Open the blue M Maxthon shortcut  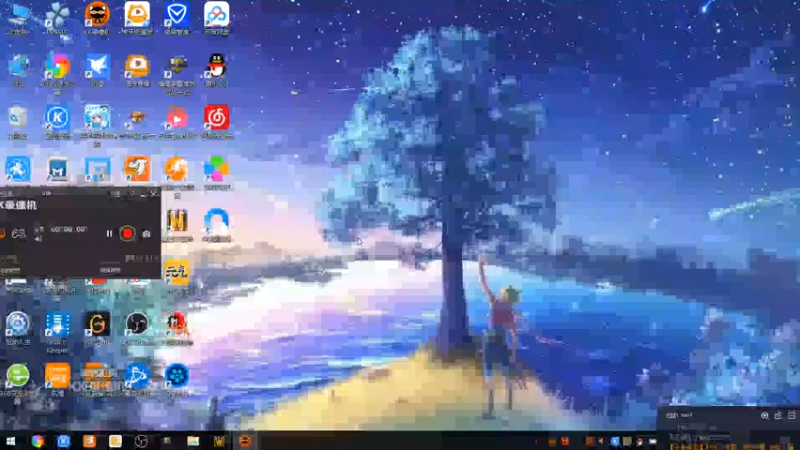coord(57,169)
